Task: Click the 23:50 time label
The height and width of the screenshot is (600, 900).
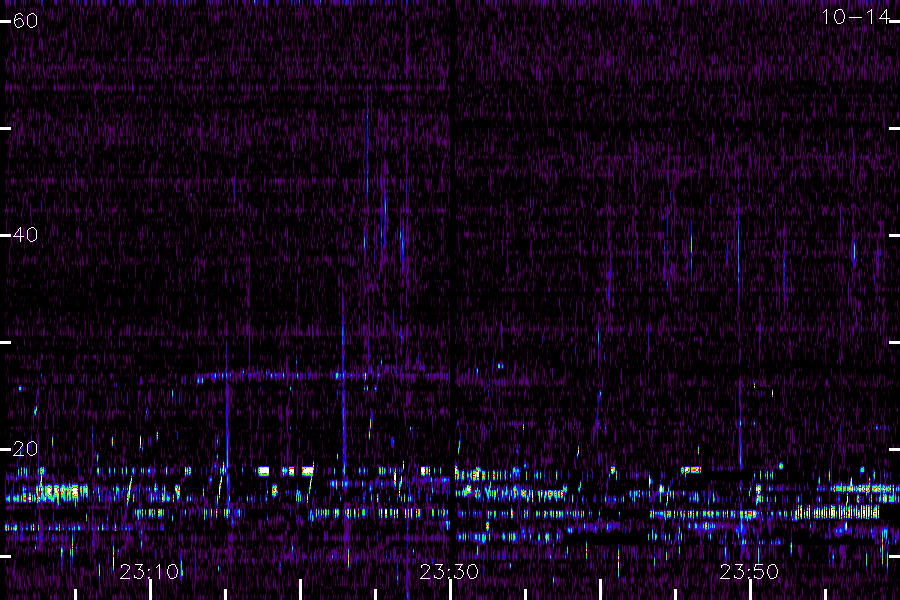Action: click(x=749, y=572)
